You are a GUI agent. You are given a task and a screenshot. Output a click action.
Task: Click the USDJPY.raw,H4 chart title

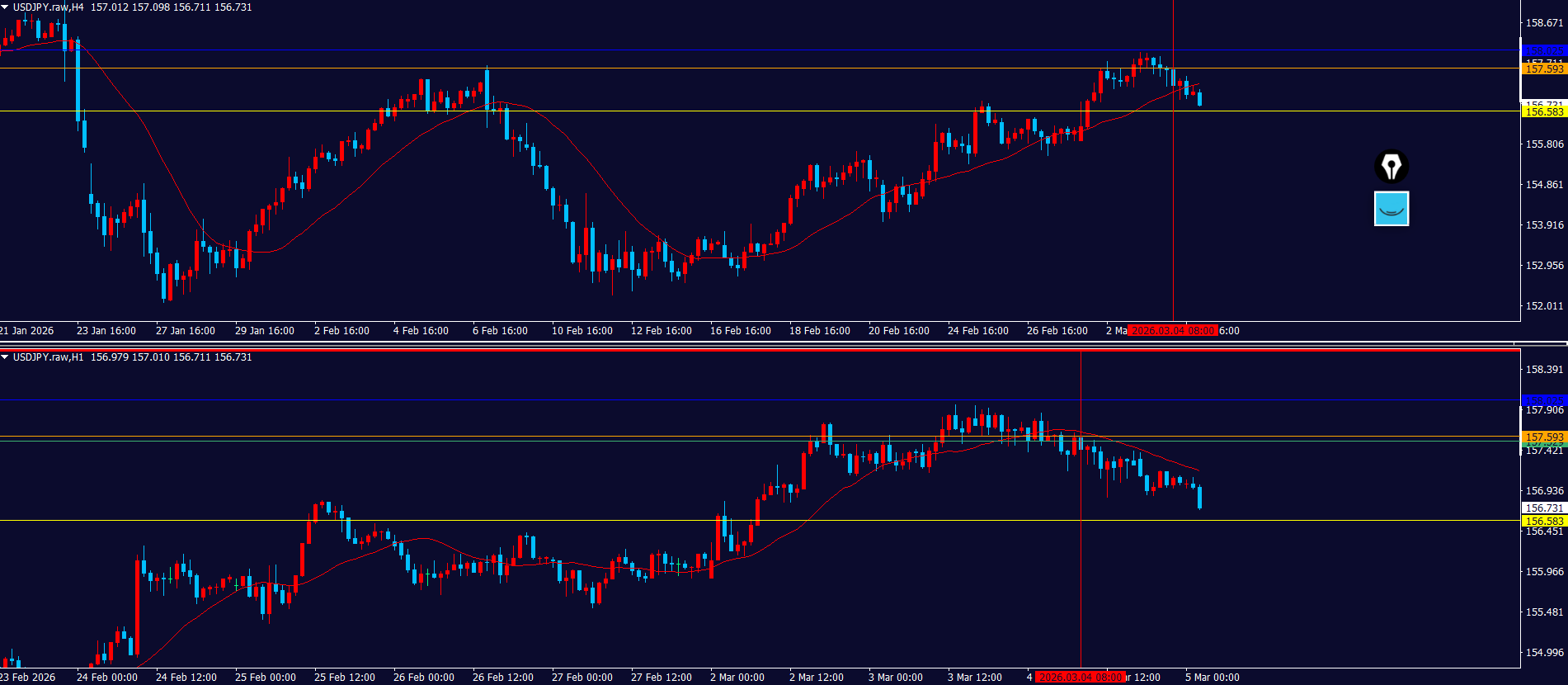pyautogui.click(x=48, y=7)
